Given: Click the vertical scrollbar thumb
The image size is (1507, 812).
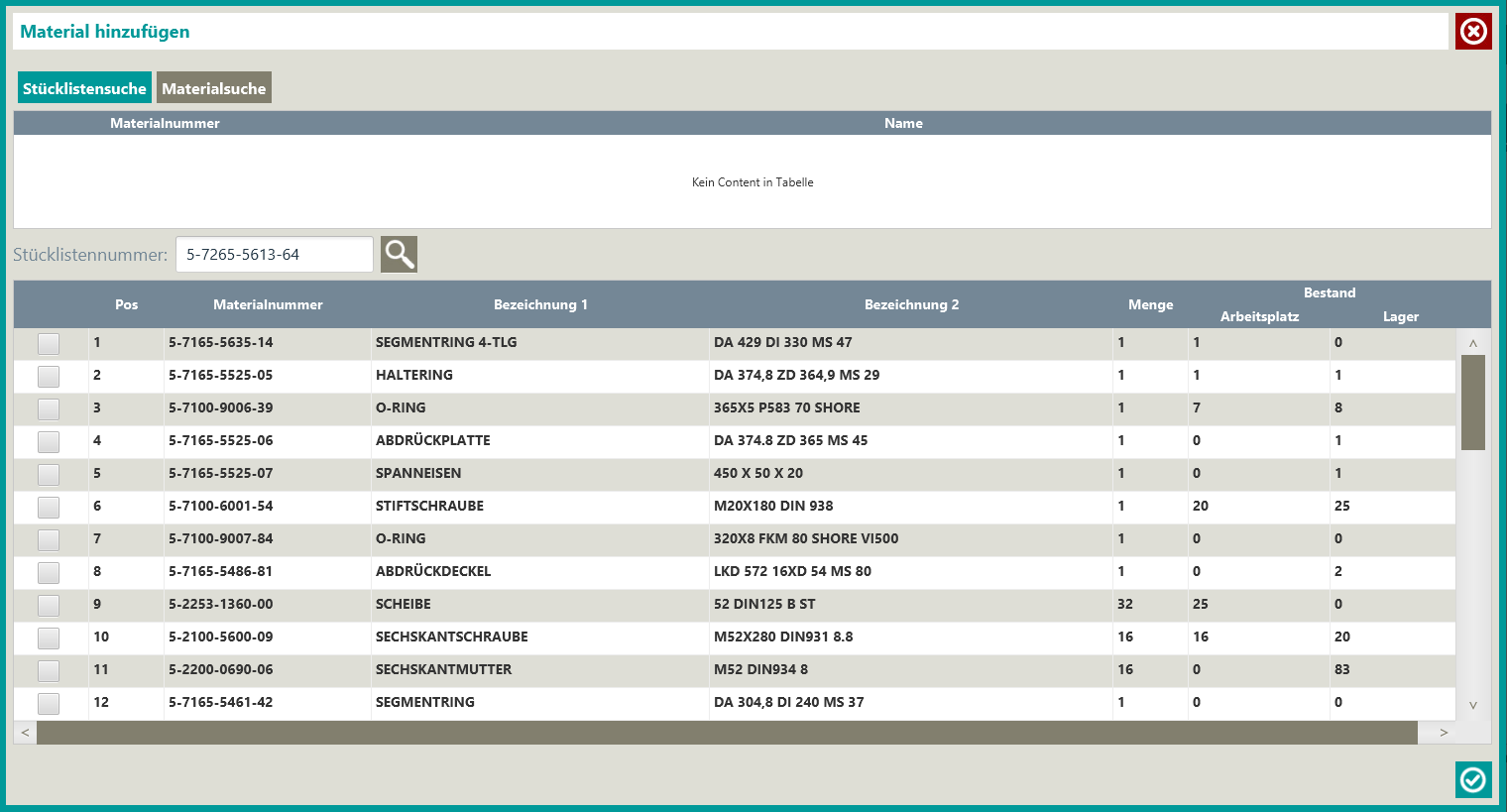Looking at the screenshot, I should click(1473, 402).
